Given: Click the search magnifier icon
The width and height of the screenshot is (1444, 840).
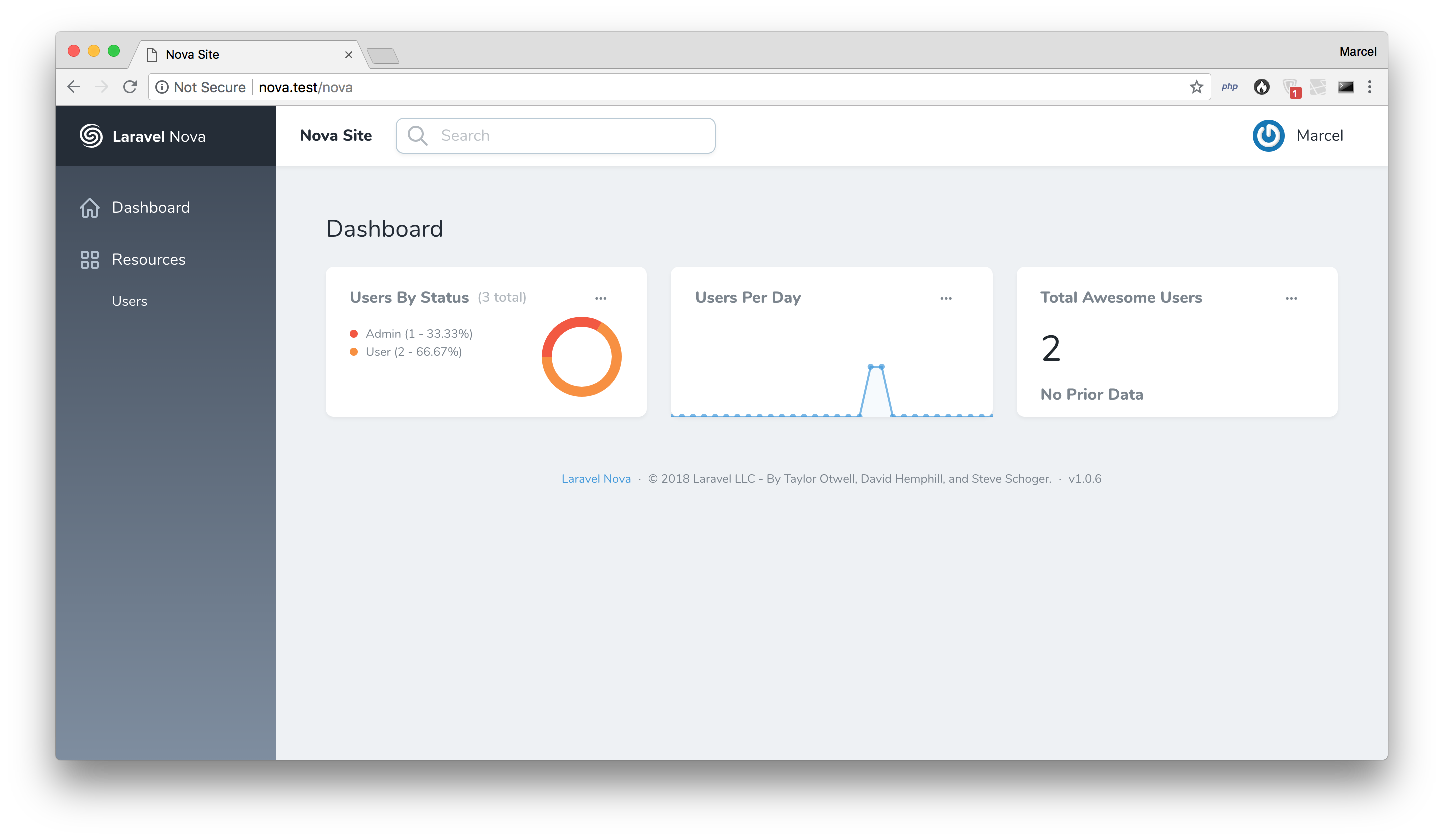Looking at the screenshot, I should tap(417, 136).
